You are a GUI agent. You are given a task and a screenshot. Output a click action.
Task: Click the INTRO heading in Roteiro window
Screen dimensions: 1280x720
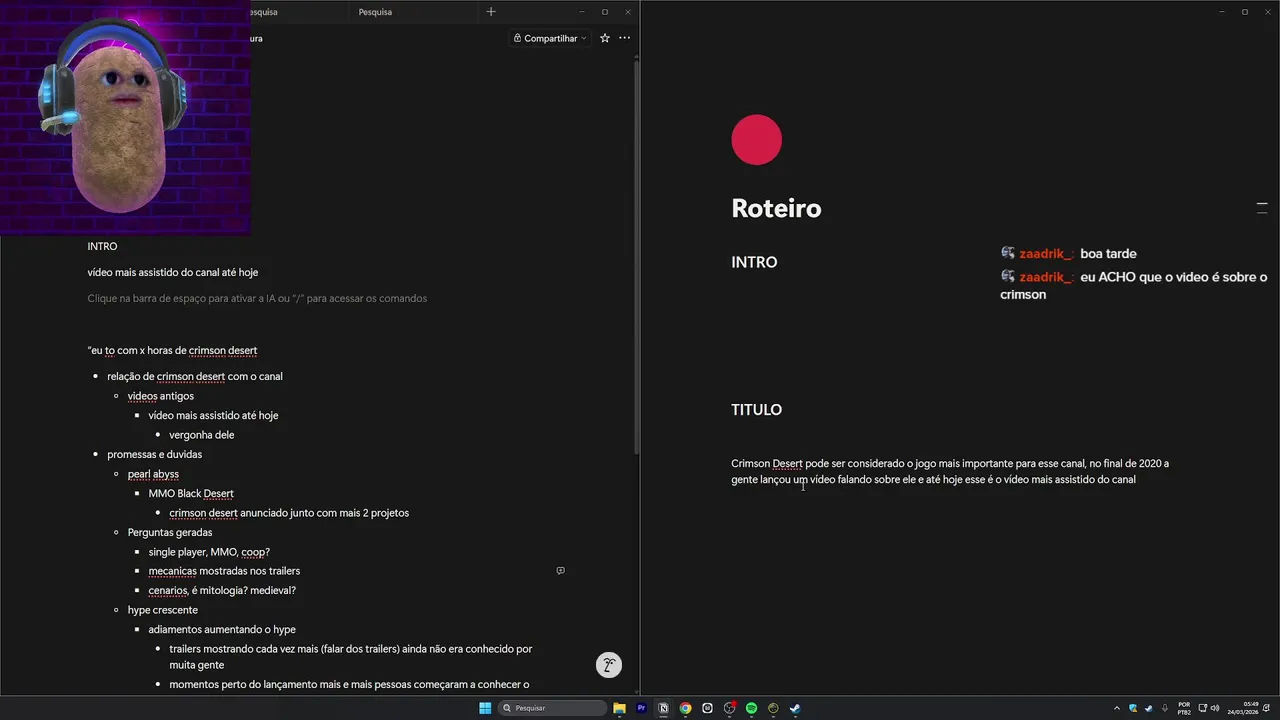(754, 262)
